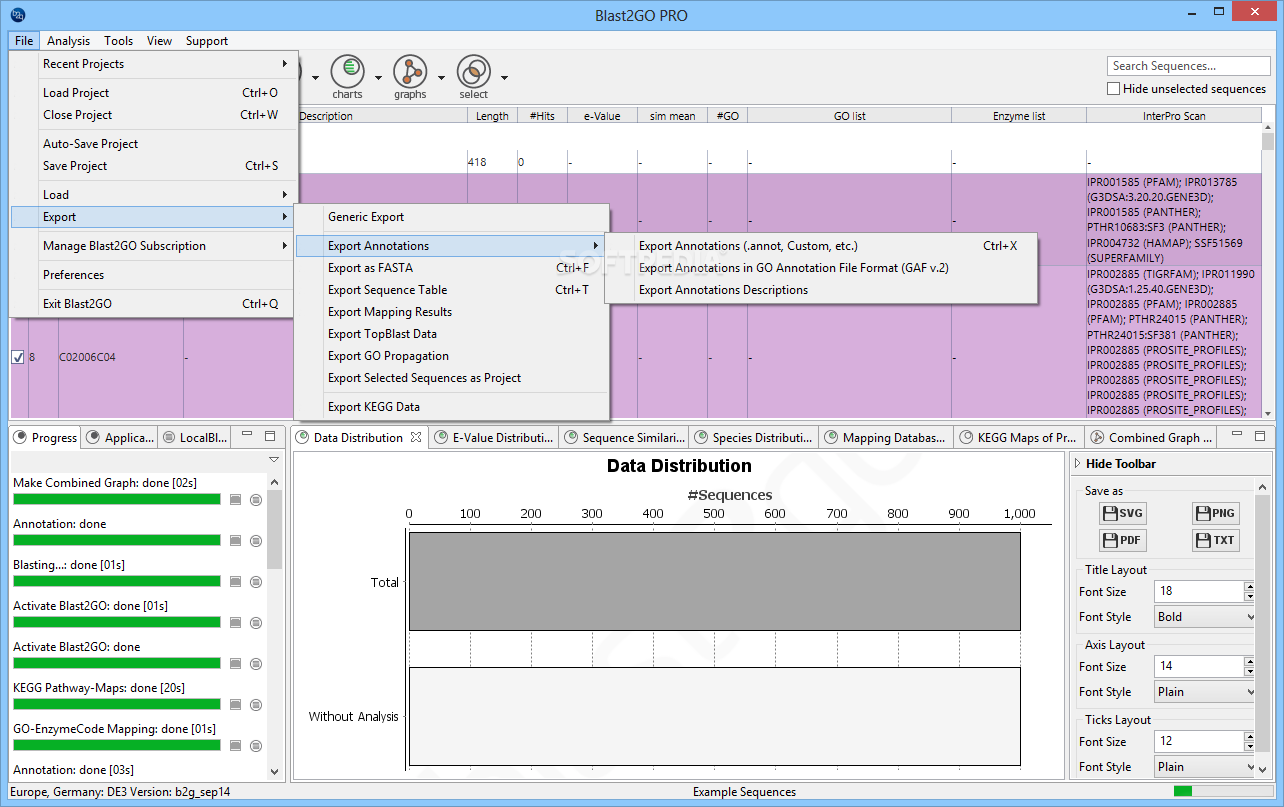Screen dimensions: 1284x807
Task: Click square icon beside Annotation: done bar
Action: click(235, 540)
